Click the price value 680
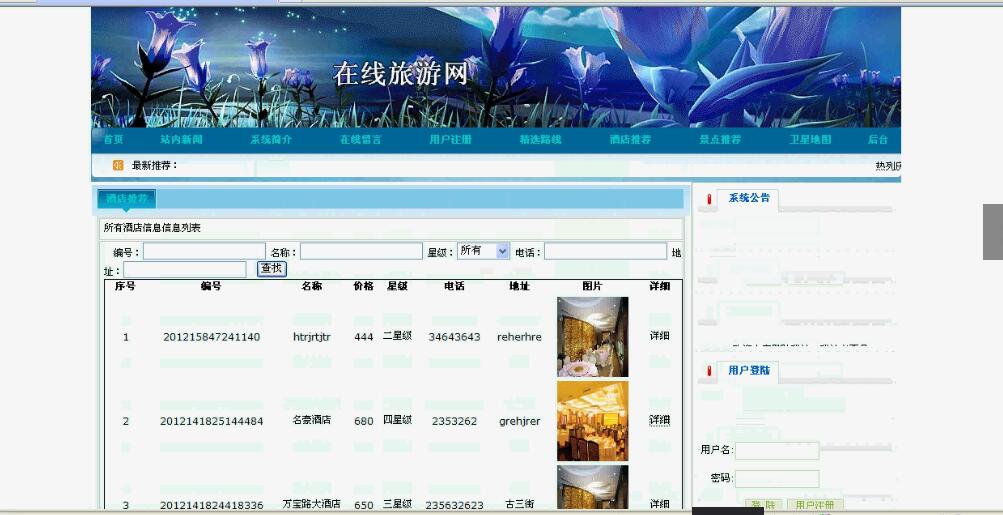Viewport: 1003px width, 515px height. 363,422
